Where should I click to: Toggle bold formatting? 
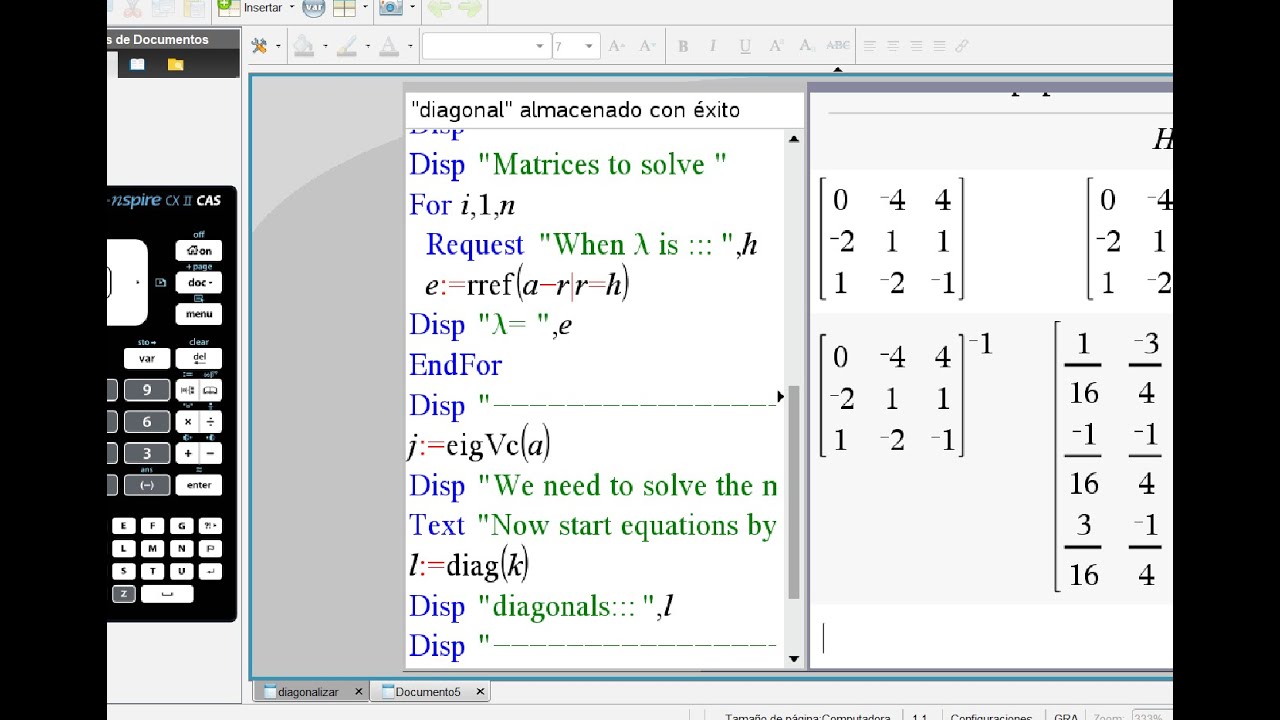pyautogui.click(x=683, y=46)
